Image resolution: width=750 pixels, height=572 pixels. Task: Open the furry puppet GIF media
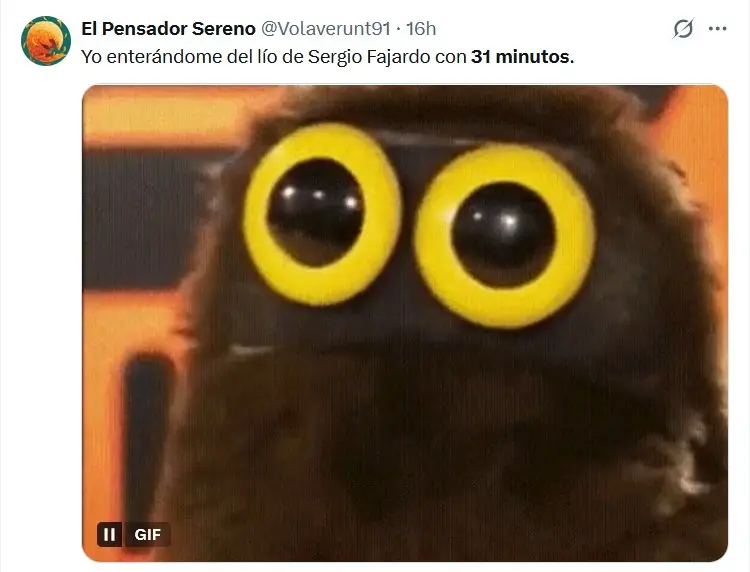coord(405,323)
